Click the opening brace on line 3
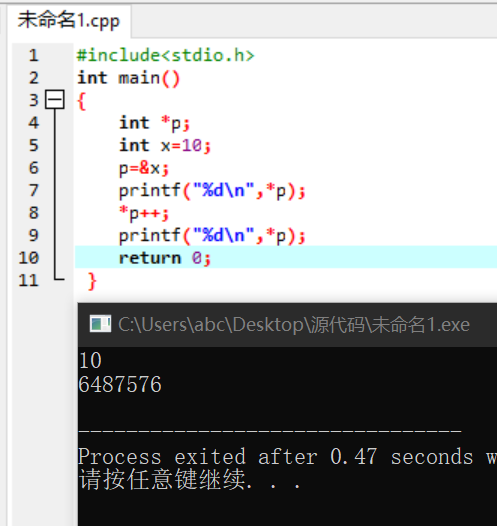The width and height of the screenshot is (497, 526). (81, 101)
